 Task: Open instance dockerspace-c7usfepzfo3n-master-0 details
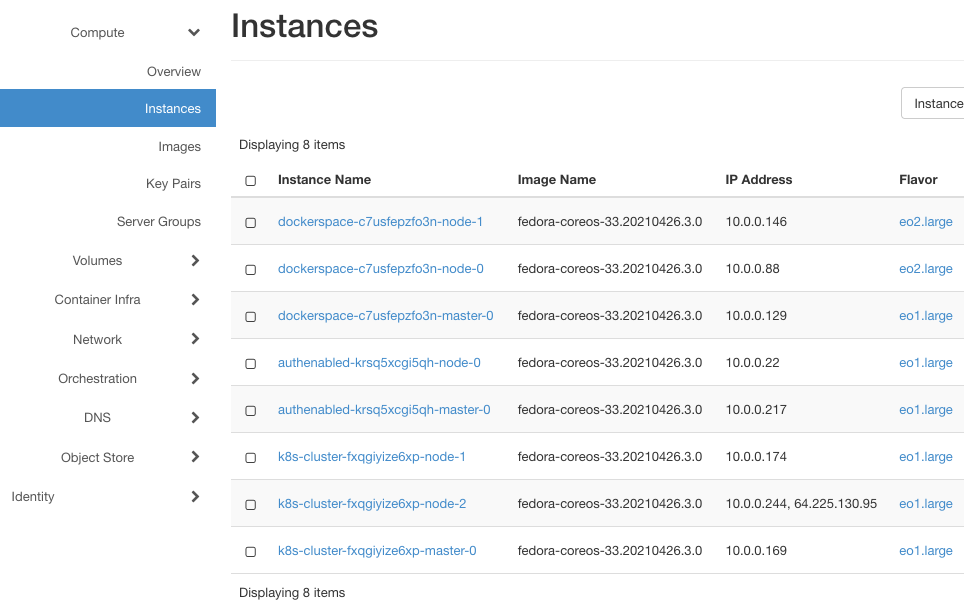pyautogui.click(x=385, y=316)
